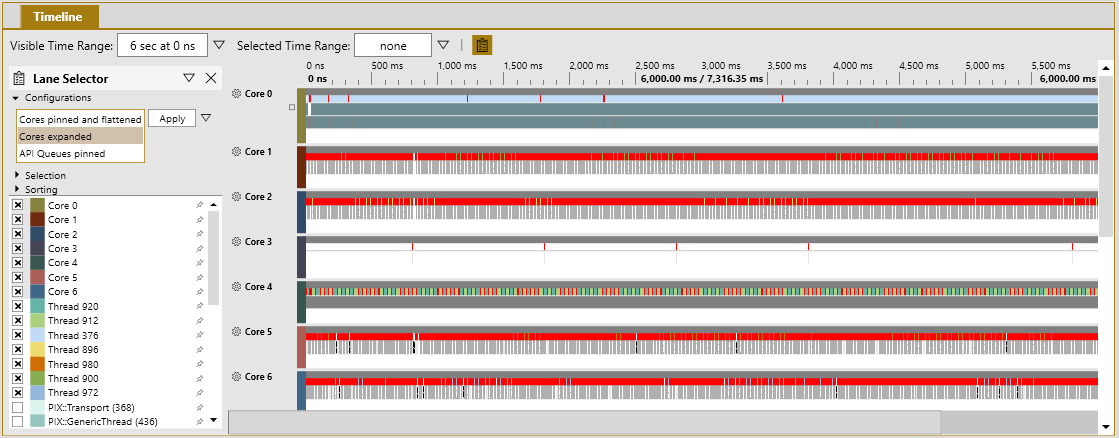Click the small square toggle on Core 0 lane
The height and width of the screenshot is (438, 1119).
(291, 108)
